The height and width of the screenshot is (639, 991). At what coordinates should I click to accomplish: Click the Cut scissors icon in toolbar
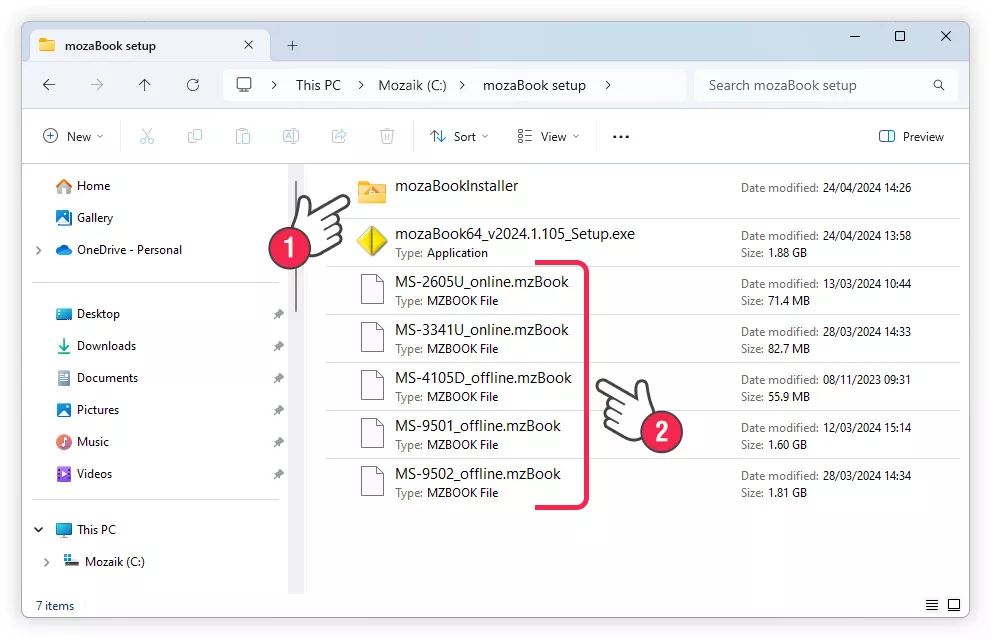(x=147, y=137)
